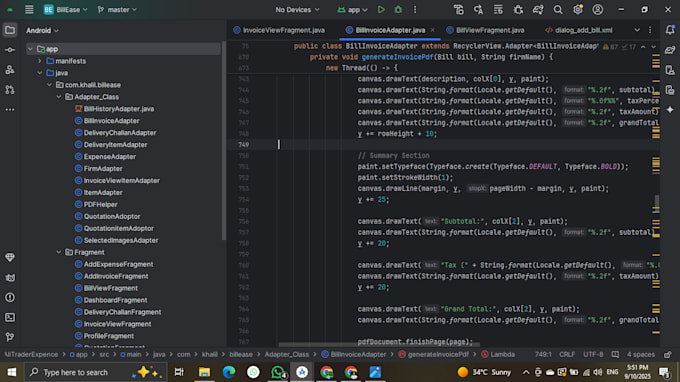Open File Explorer from taskbar
The image size is (680, 382).
point(204,372)
